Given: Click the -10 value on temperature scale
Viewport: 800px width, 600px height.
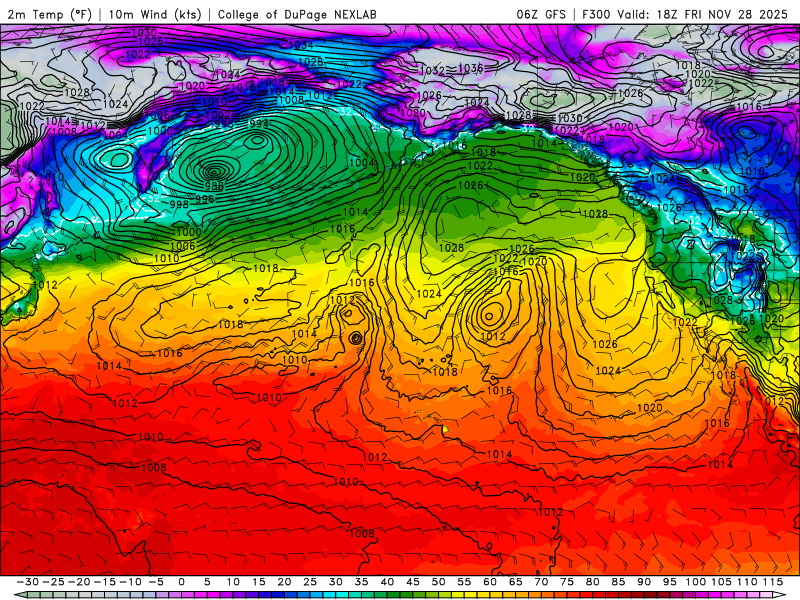Looking at the screenshot, I should click(x=130, y=582).
